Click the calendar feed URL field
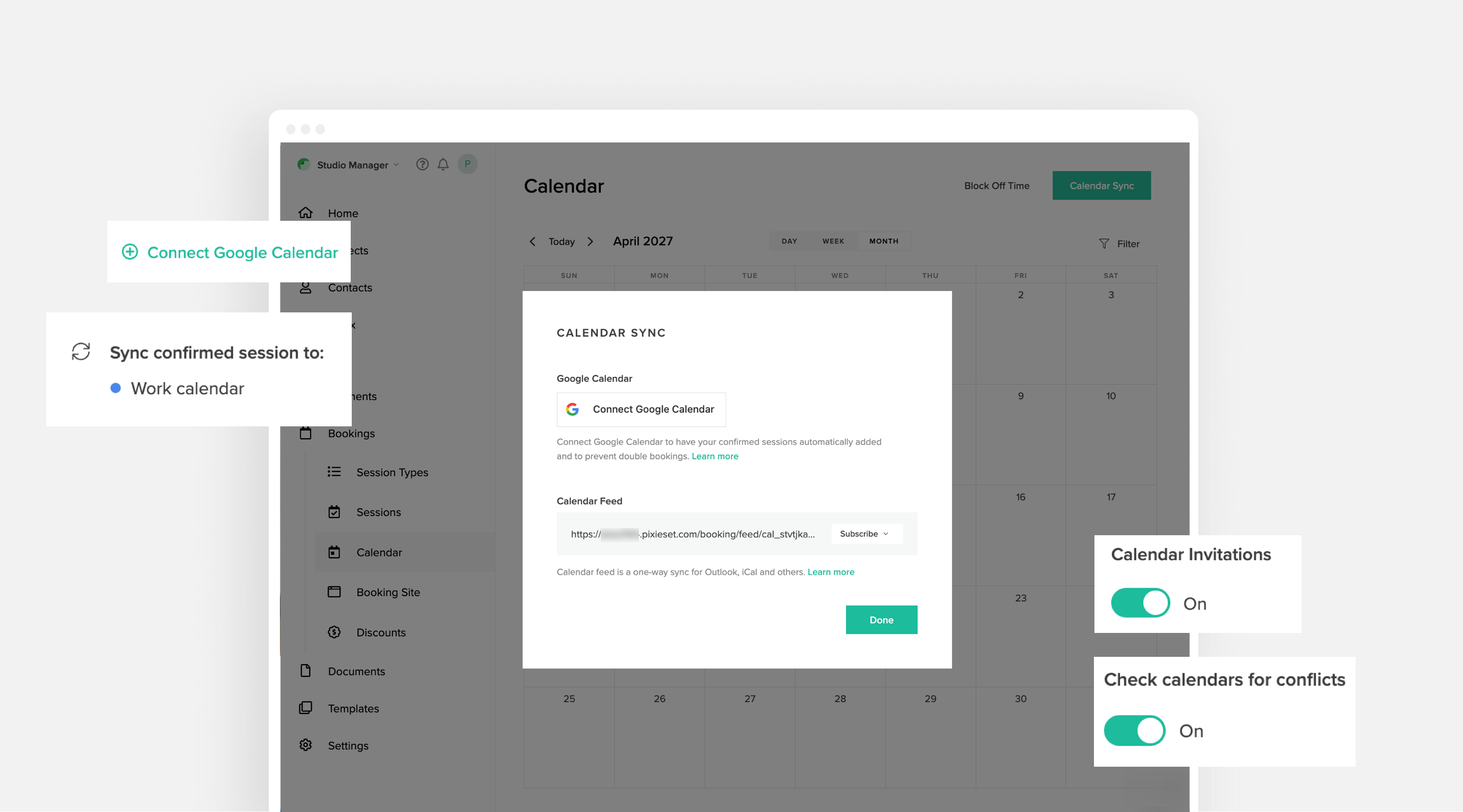This screenshot has height=812, width=1463. (693, 534)
